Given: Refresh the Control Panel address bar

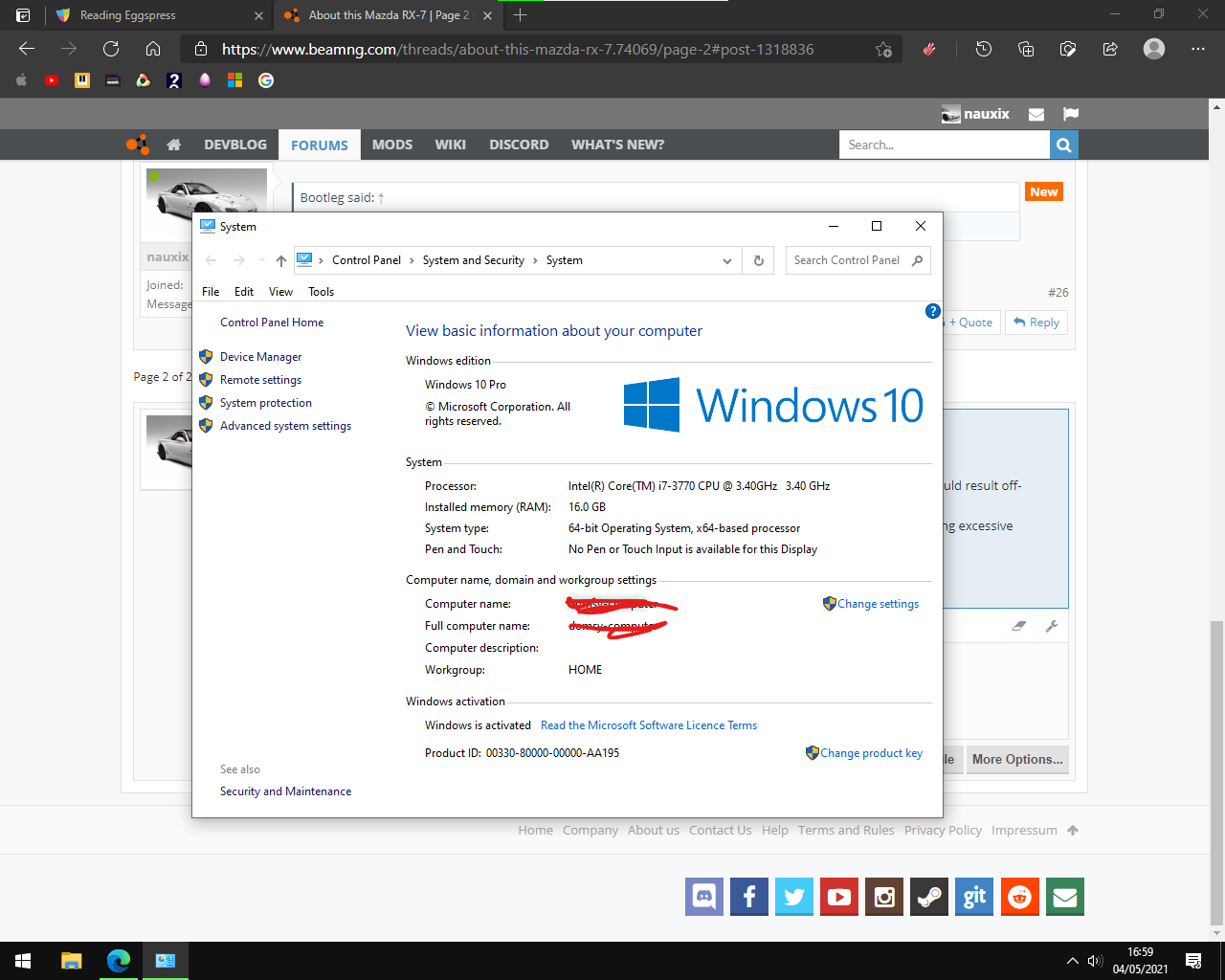Looking at the screenshot, I should click(x=759, y=260).
